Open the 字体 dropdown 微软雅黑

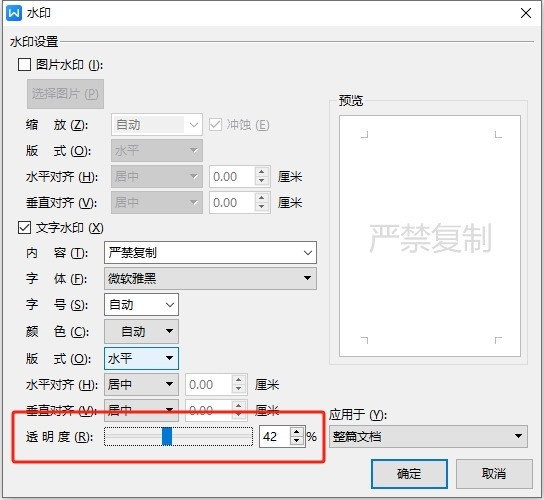[210, 278]
